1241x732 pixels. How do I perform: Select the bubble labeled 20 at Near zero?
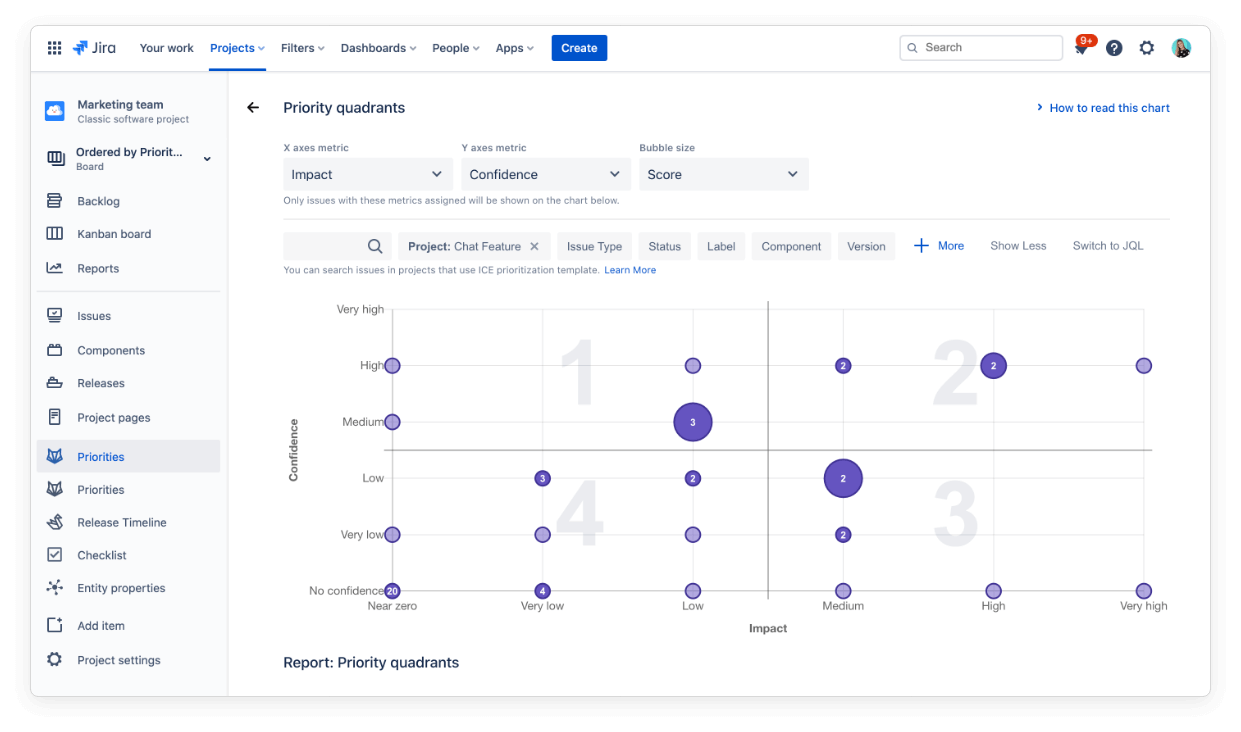[x=392, y=591]
